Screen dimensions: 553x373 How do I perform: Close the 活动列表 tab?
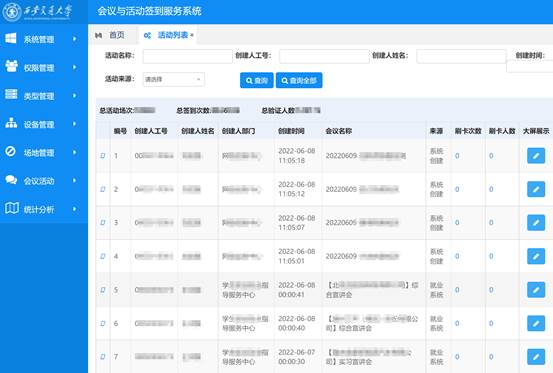192,35
